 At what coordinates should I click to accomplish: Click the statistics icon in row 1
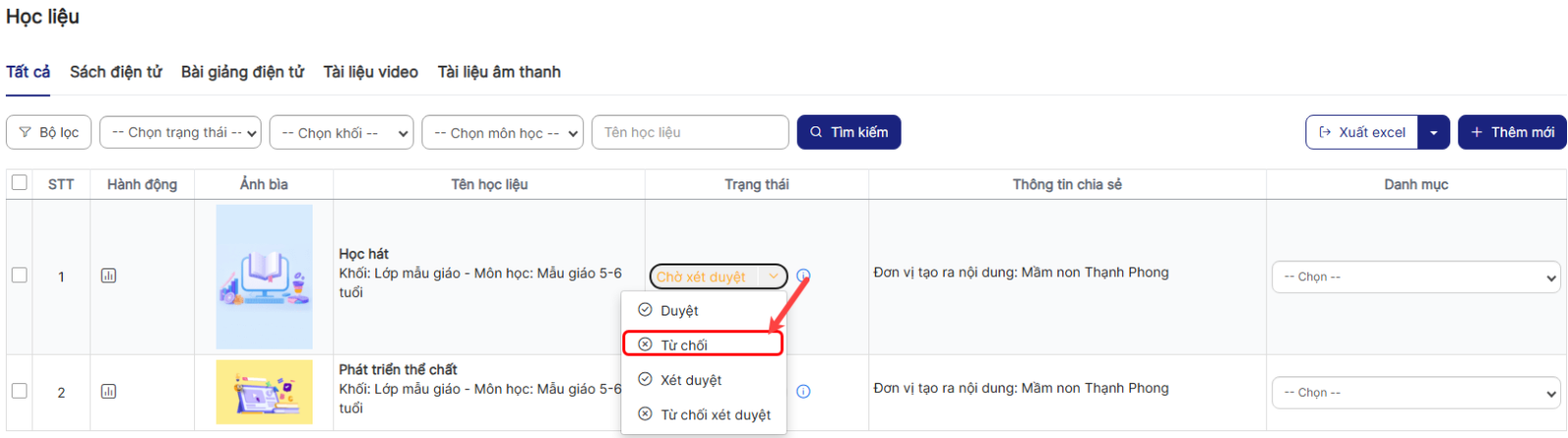(109, 276)
